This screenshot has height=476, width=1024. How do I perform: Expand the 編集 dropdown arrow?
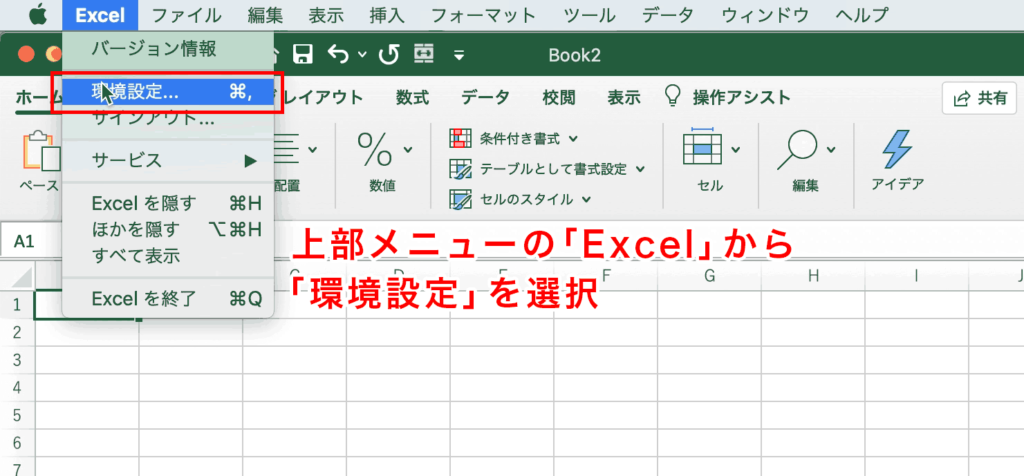coord(831,150)
